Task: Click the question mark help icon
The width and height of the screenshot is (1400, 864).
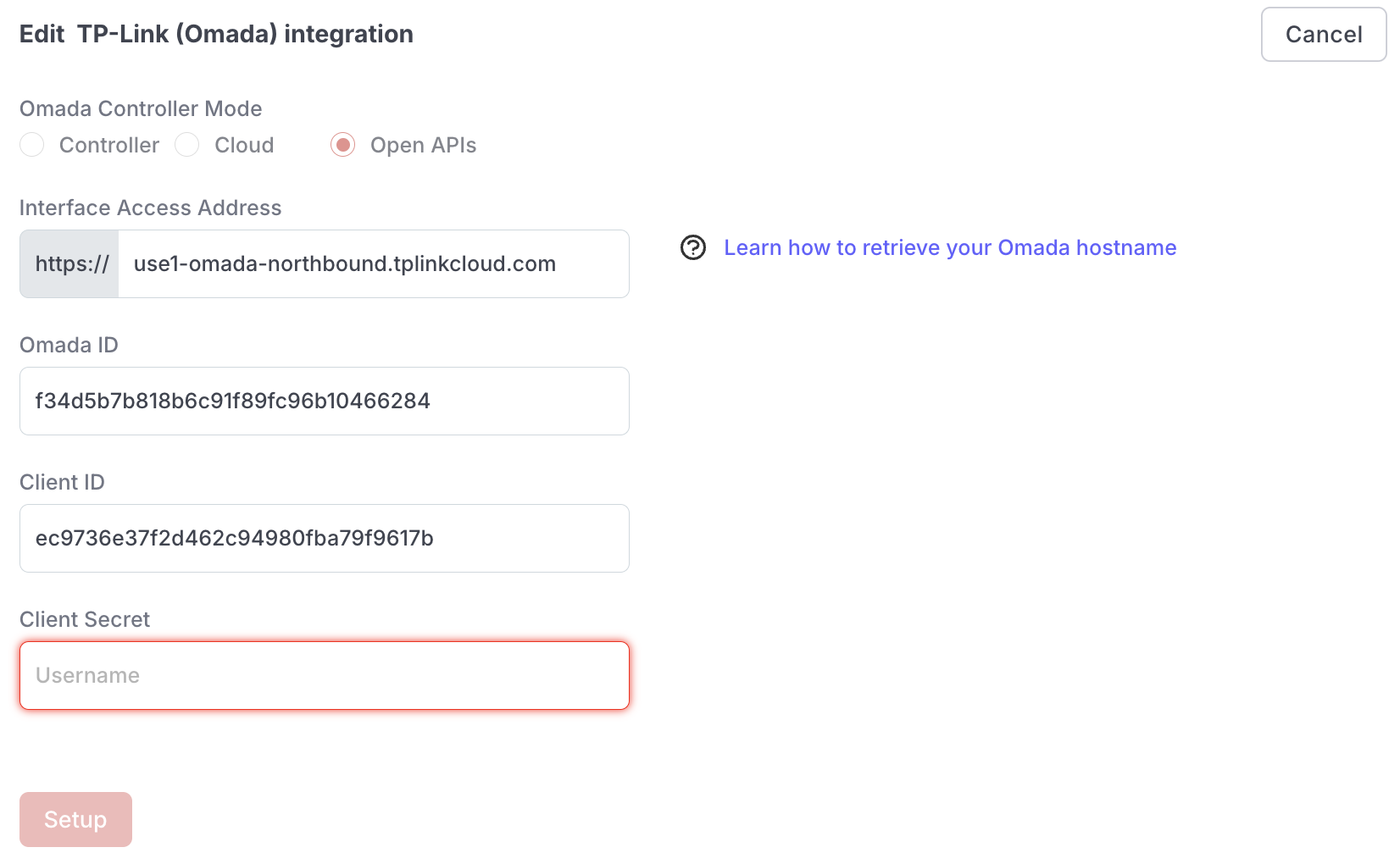Action: [x=692, y=247]
